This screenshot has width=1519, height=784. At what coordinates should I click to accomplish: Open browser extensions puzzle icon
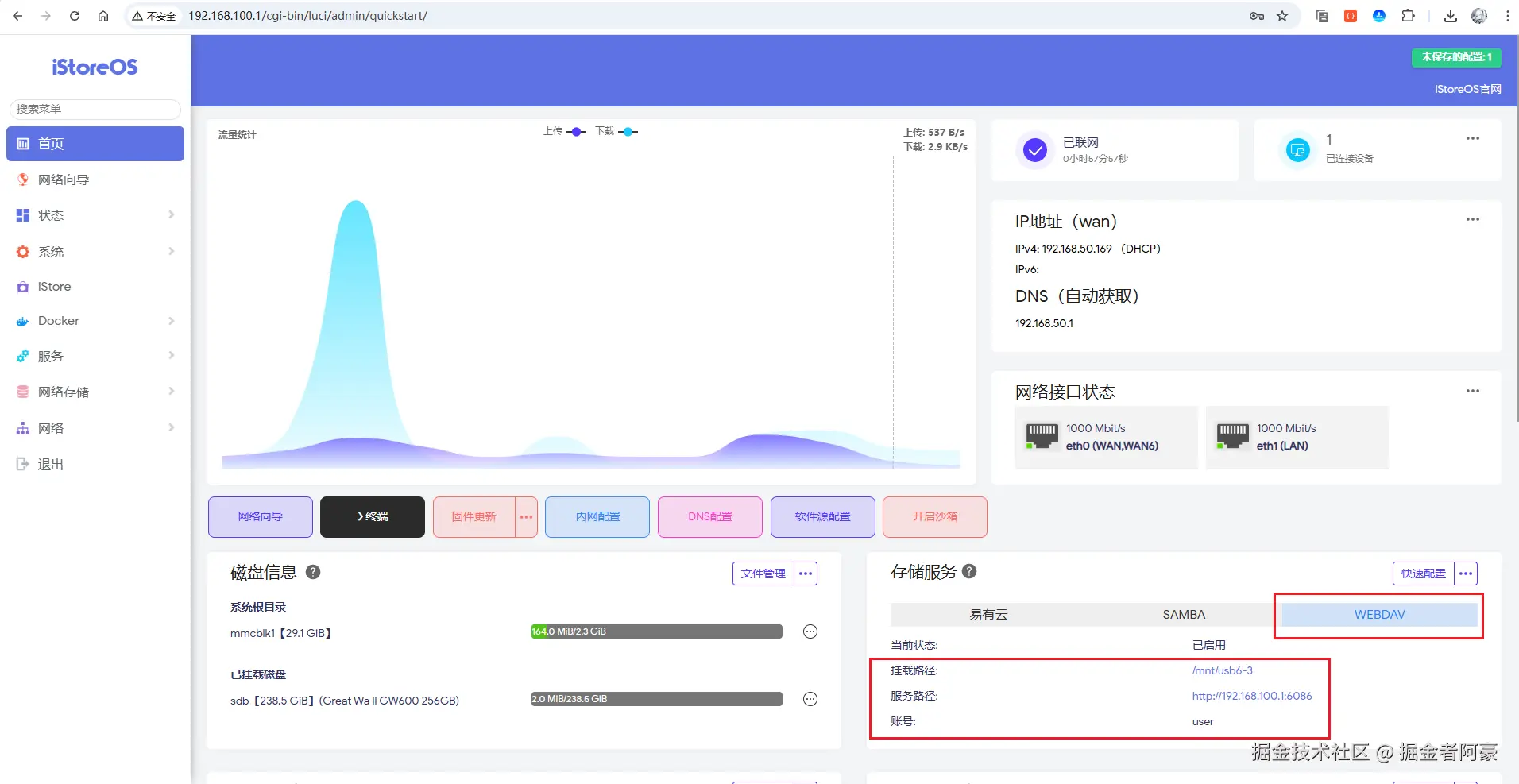[1408, 16]
